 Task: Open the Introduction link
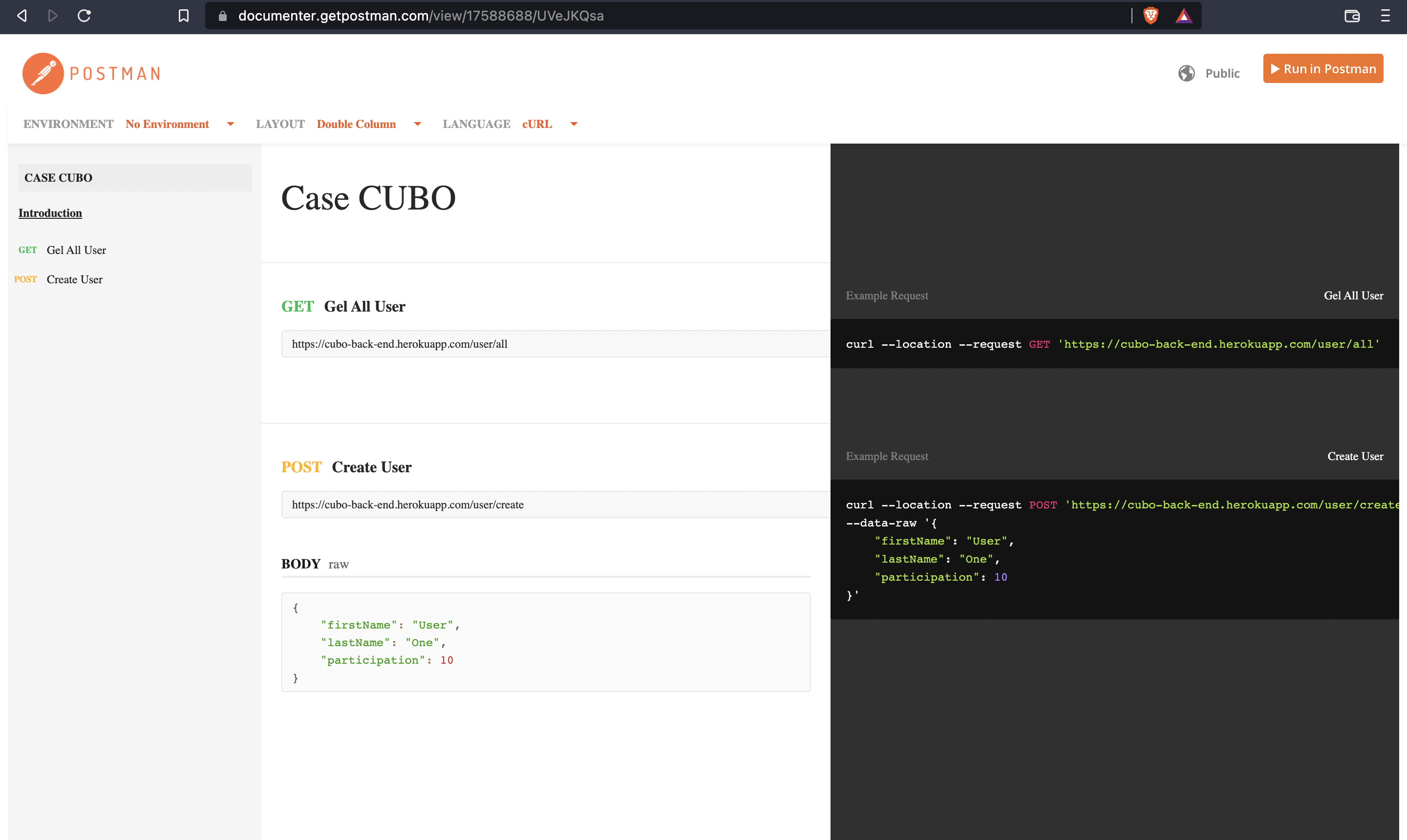click(x=50, y=213)
